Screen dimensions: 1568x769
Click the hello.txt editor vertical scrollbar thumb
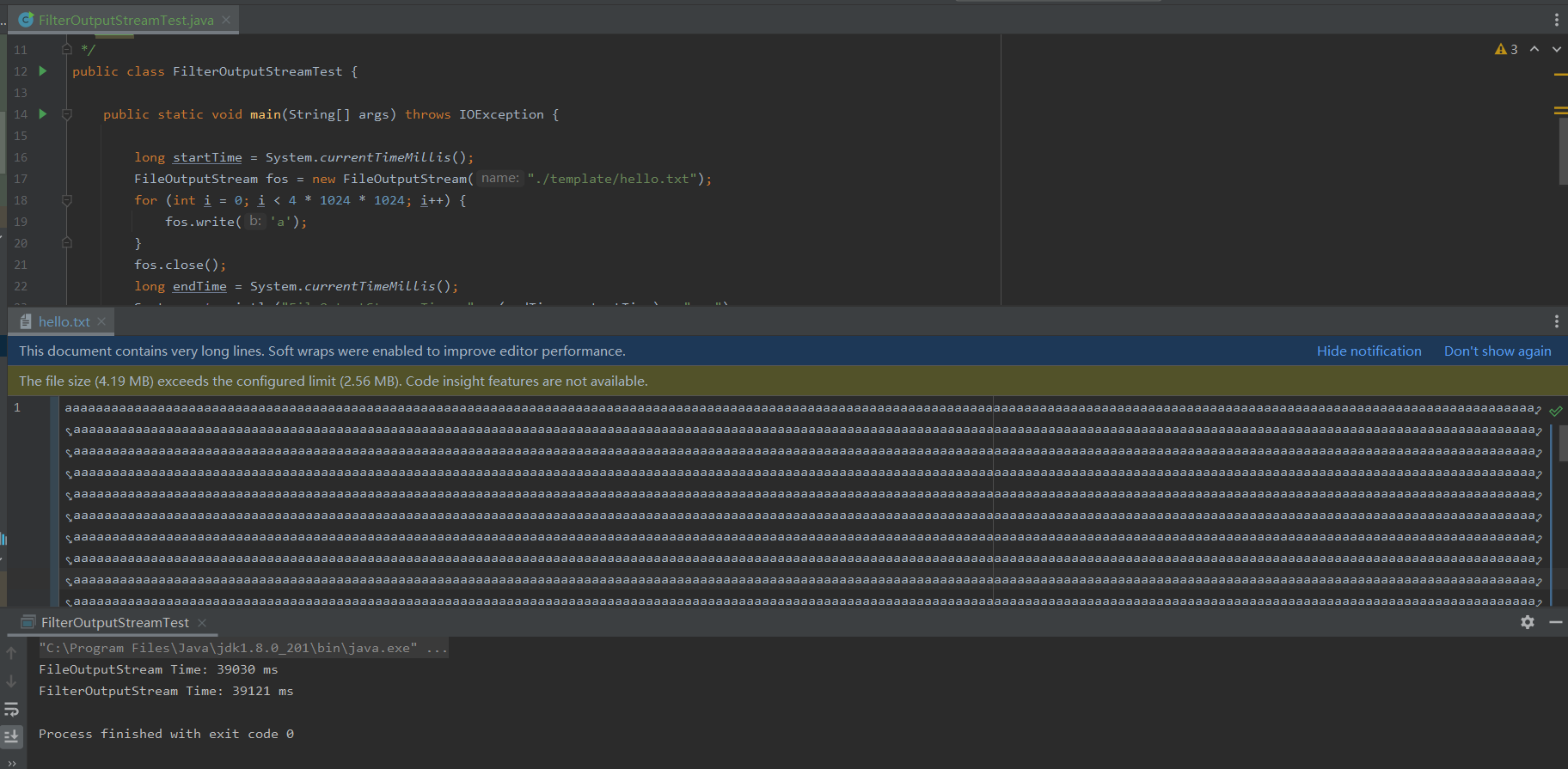click(x=1563, y=443)
